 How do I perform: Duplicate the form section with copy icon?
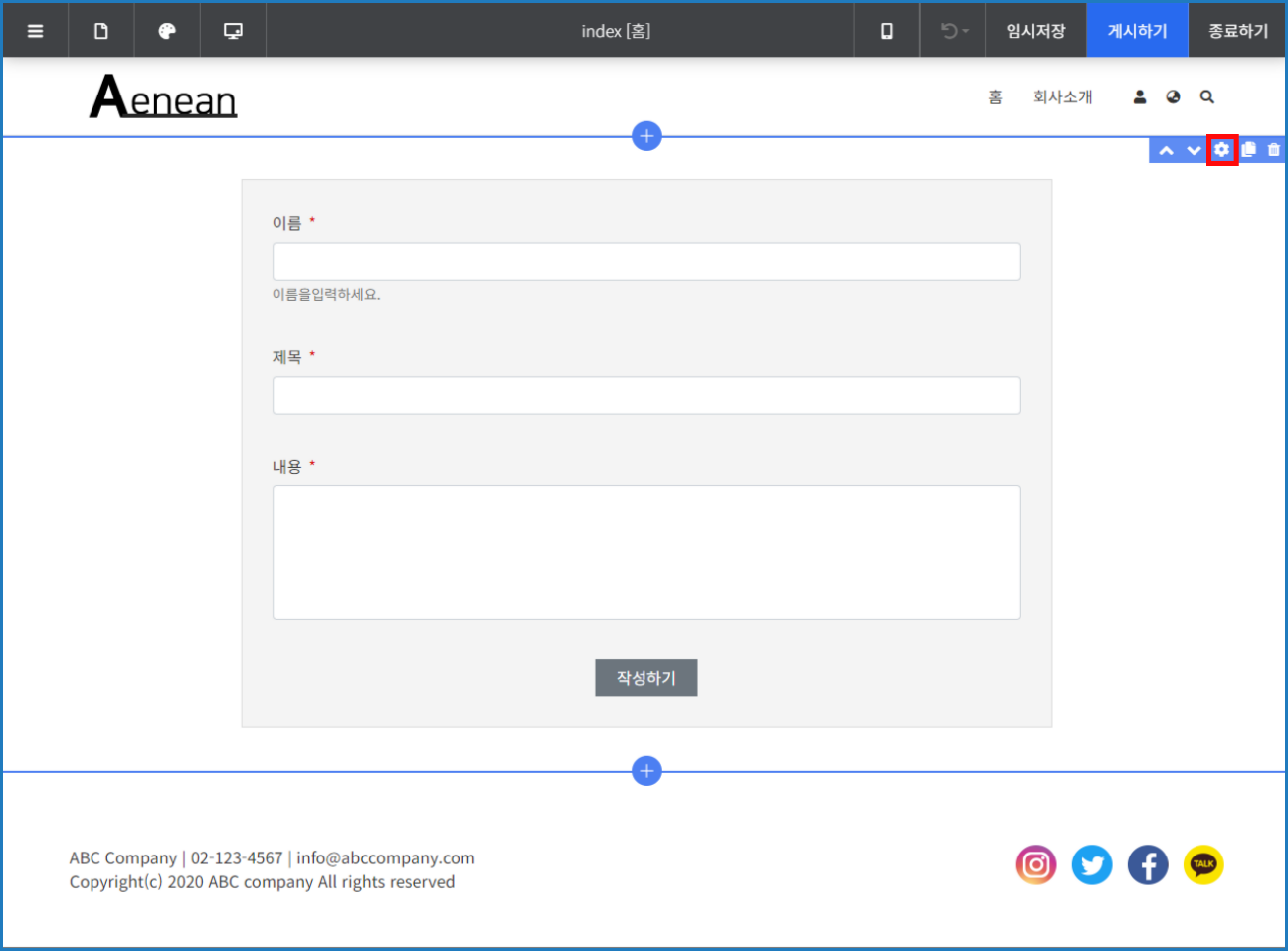(x=1248, y=149)
